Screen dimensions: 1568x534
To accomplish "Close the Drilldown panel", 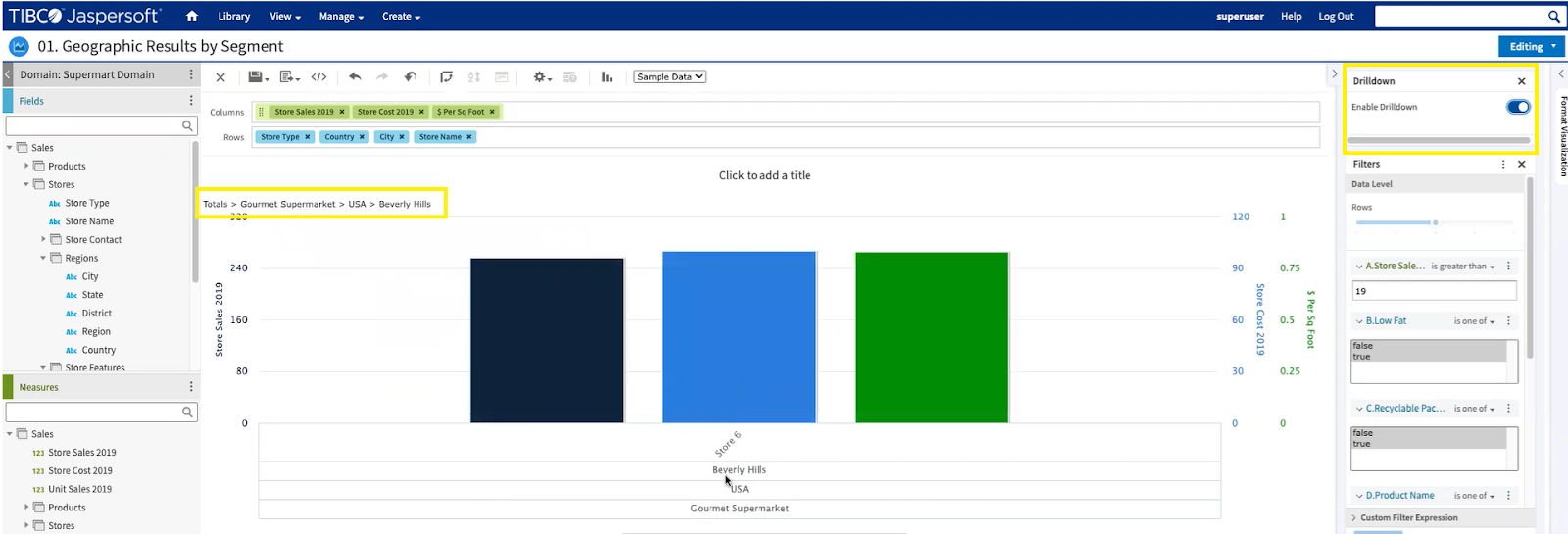I will click(1522, 81).
